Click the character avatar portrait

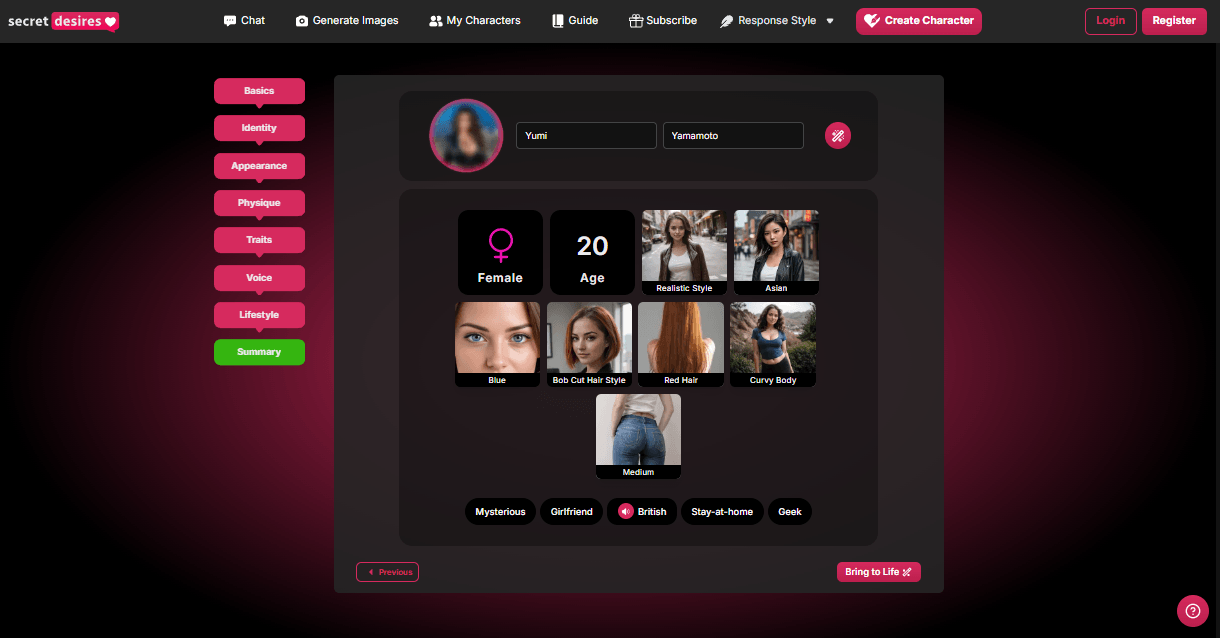point(466,136)
